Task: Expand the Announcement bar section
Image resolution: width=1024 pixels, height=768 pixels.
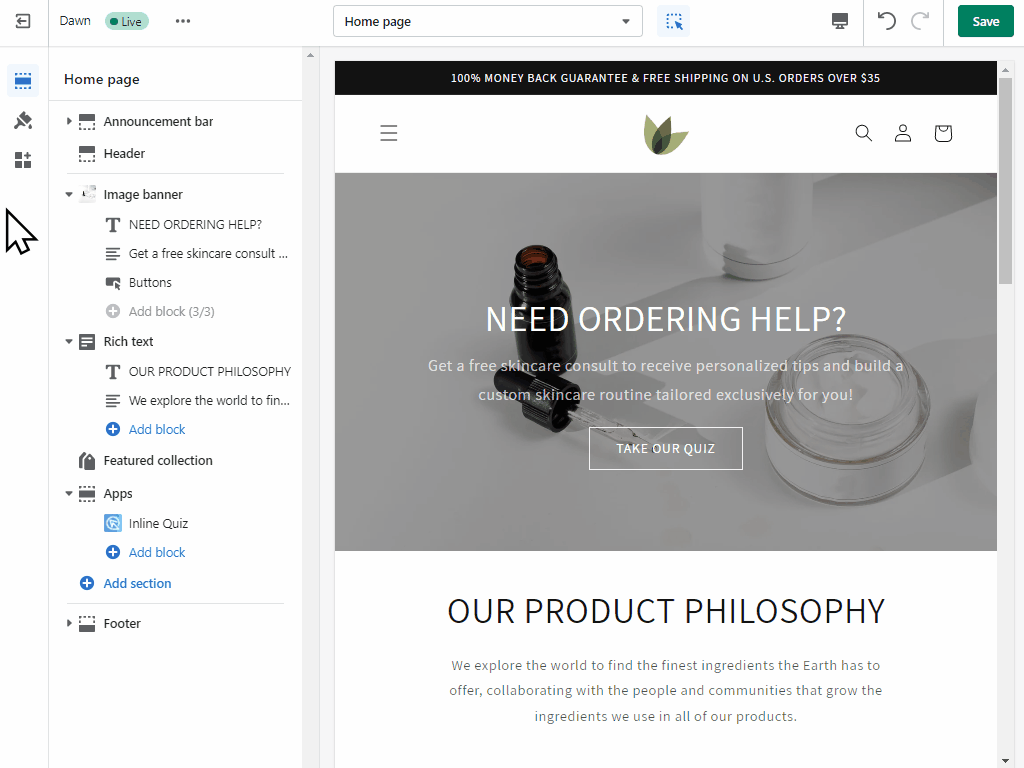Action: tap(69, 121)
